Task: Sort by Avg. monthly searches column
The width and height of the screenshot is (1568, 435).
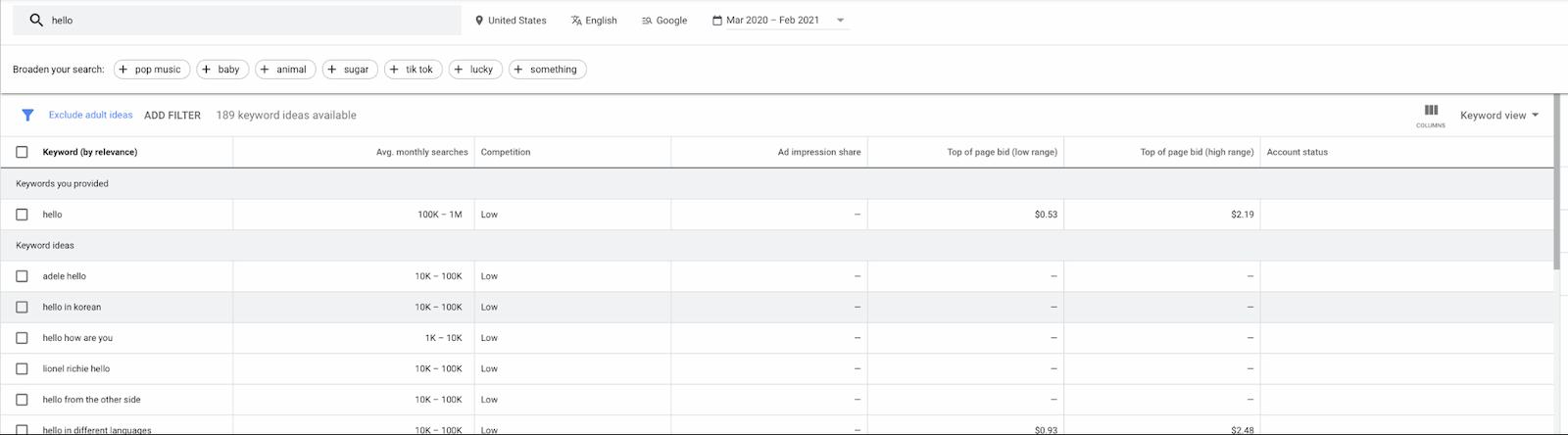Action: tap(422, 152)
